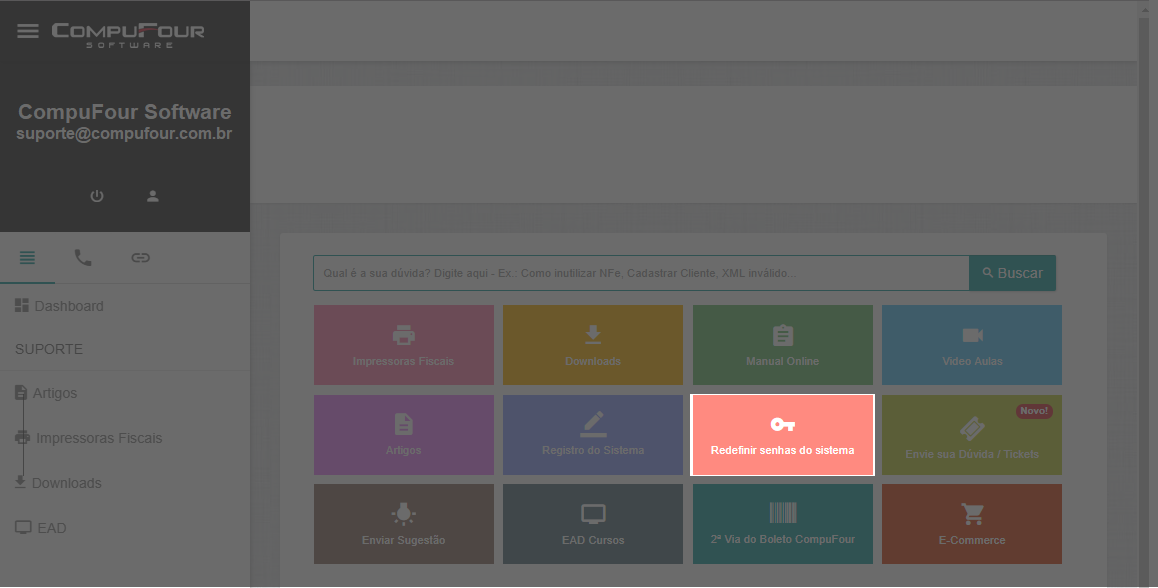Open the user profile icon
This screenshot has height=588, width=1158.
coord(153,196)
